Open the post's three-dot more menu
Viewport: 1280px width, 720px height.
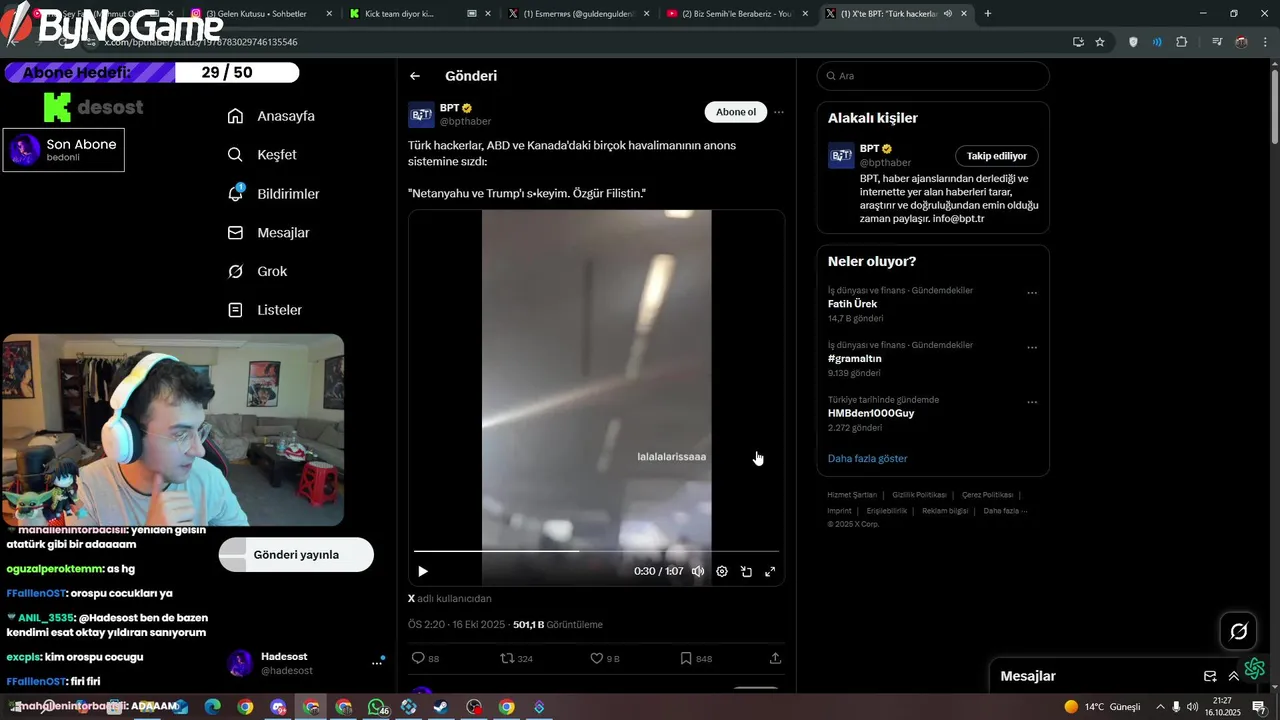click(779, 112)
